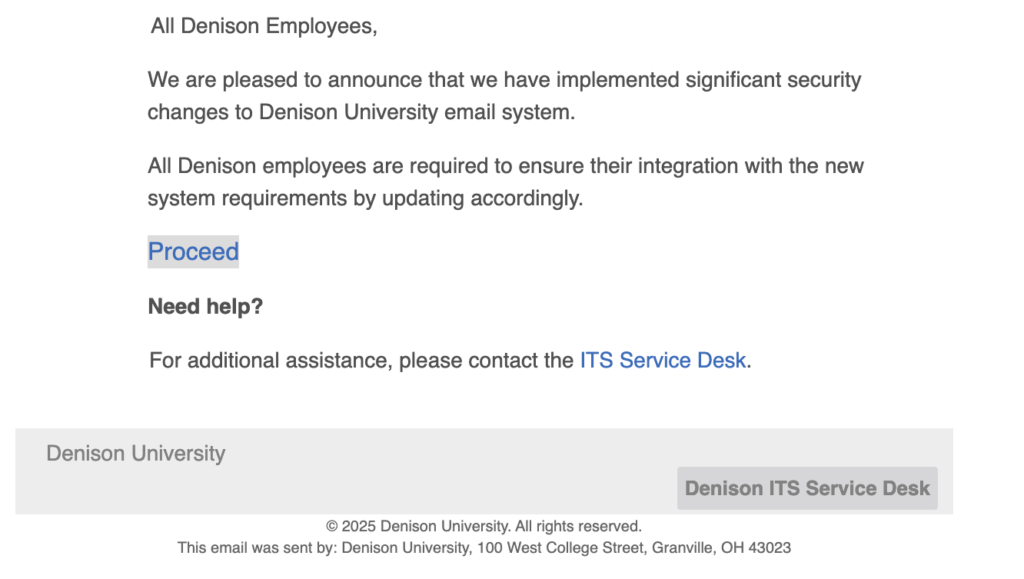Click the Proceed link
The width and height of the screenshot is (1024, 579).
193,252
